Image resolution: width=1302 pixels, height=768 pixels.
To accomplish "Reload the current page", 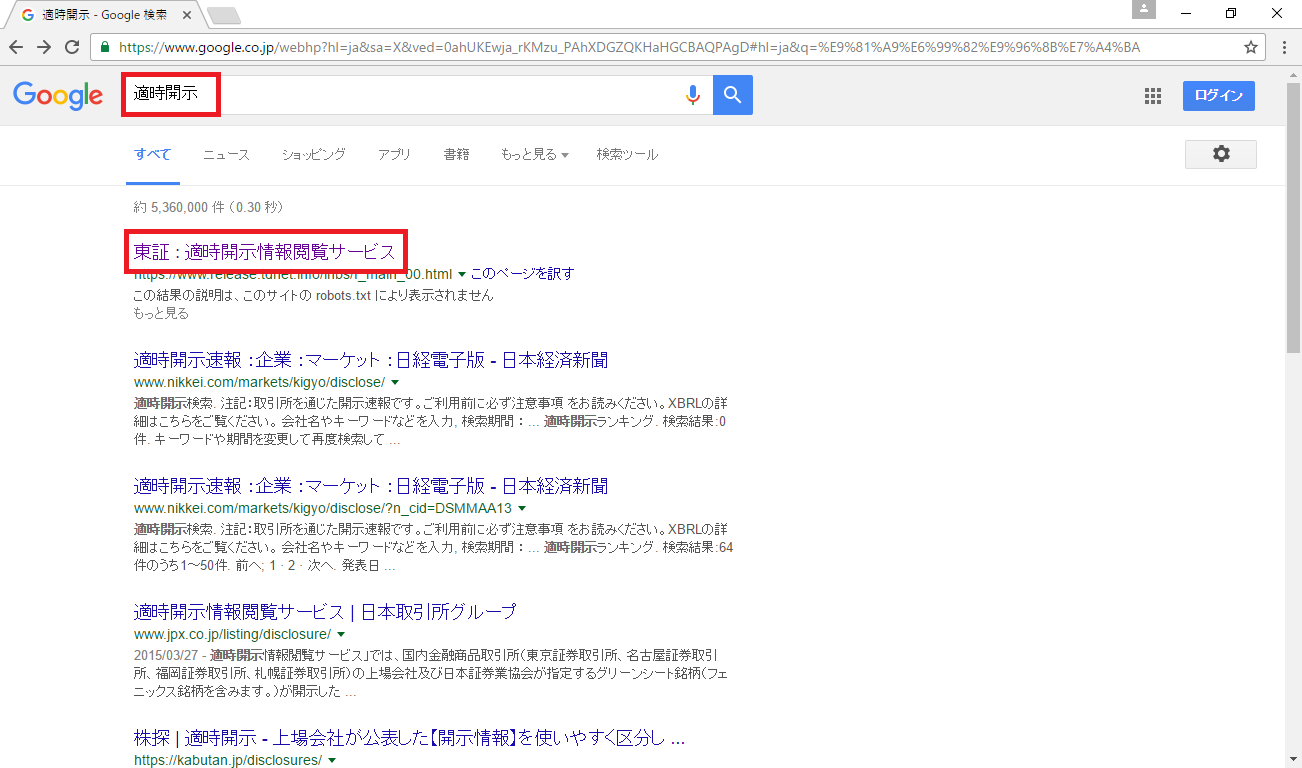I will coord(72,47).
